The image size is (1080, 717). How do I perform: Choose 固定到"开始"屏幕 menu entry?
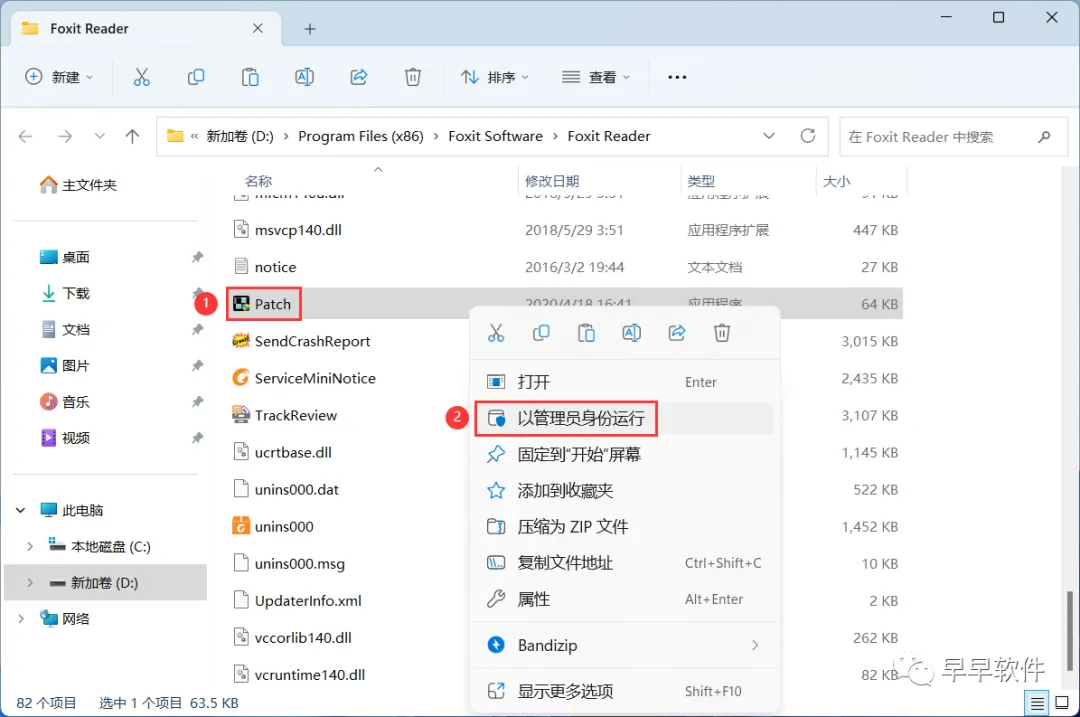point(624,455)
